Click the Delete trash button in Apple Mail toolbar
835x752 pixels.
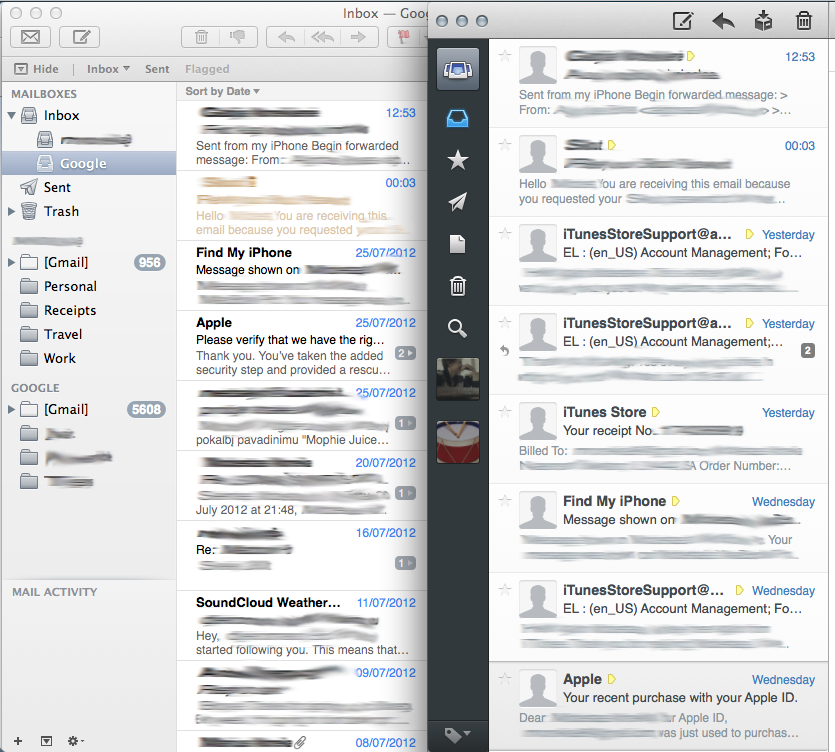click(x=201, y=37)
